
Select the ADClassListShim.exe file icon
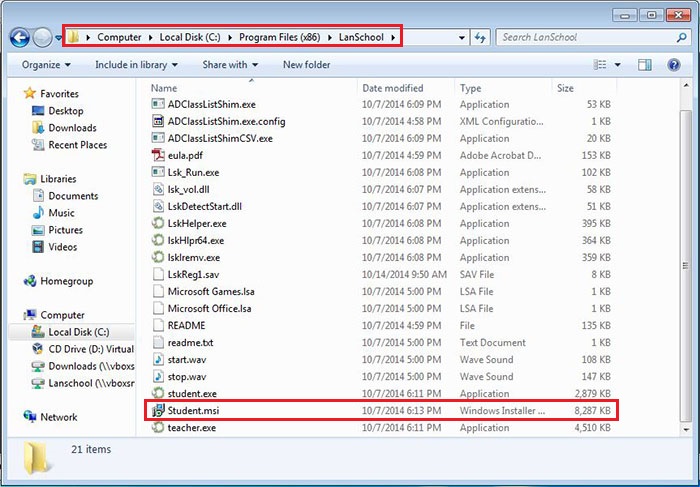[158, 104]
